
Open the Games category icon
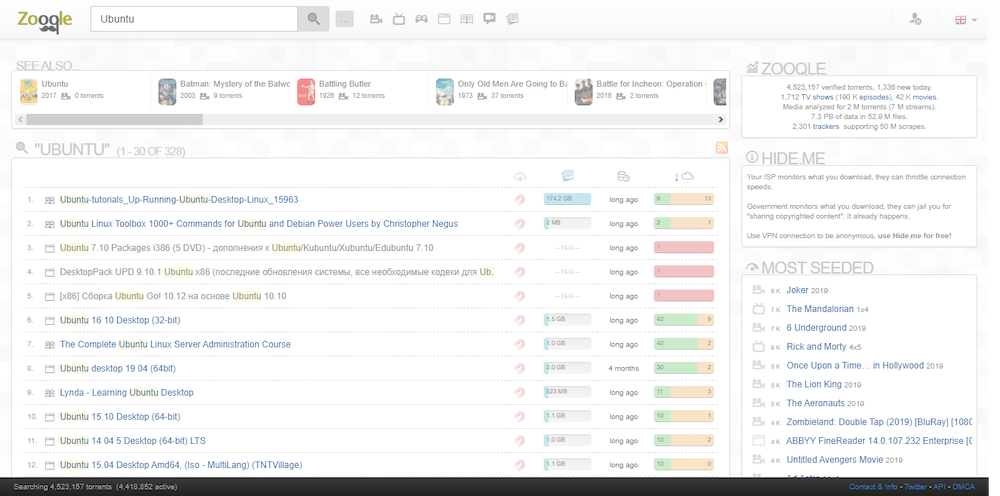coord(422,19)
